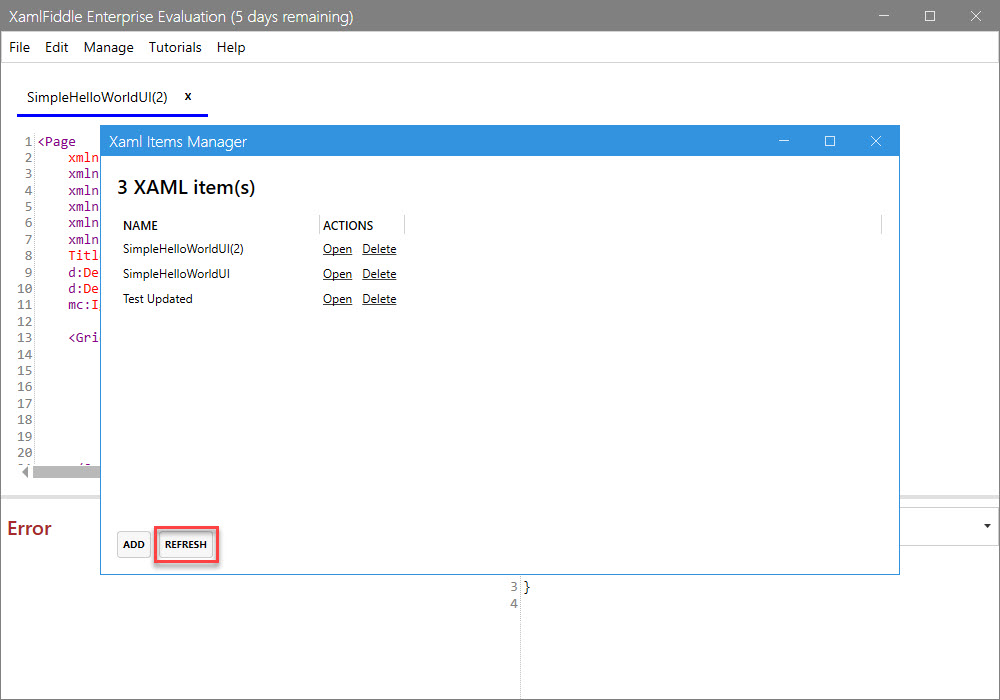The height and width of the screenshot is (700, 1000).
Task: Open the Tutorials menu
Action: (175, 47)
